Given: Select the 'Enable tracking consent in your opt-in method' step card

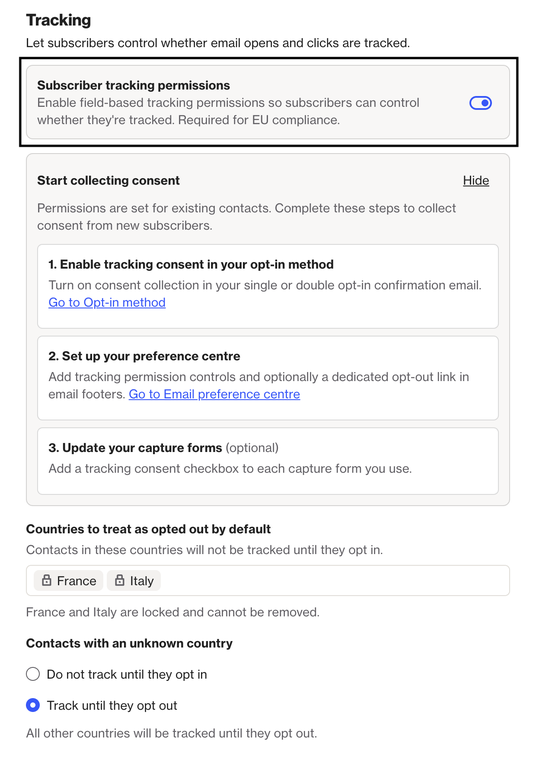Looking at the screenshot, I should point(268,286).
